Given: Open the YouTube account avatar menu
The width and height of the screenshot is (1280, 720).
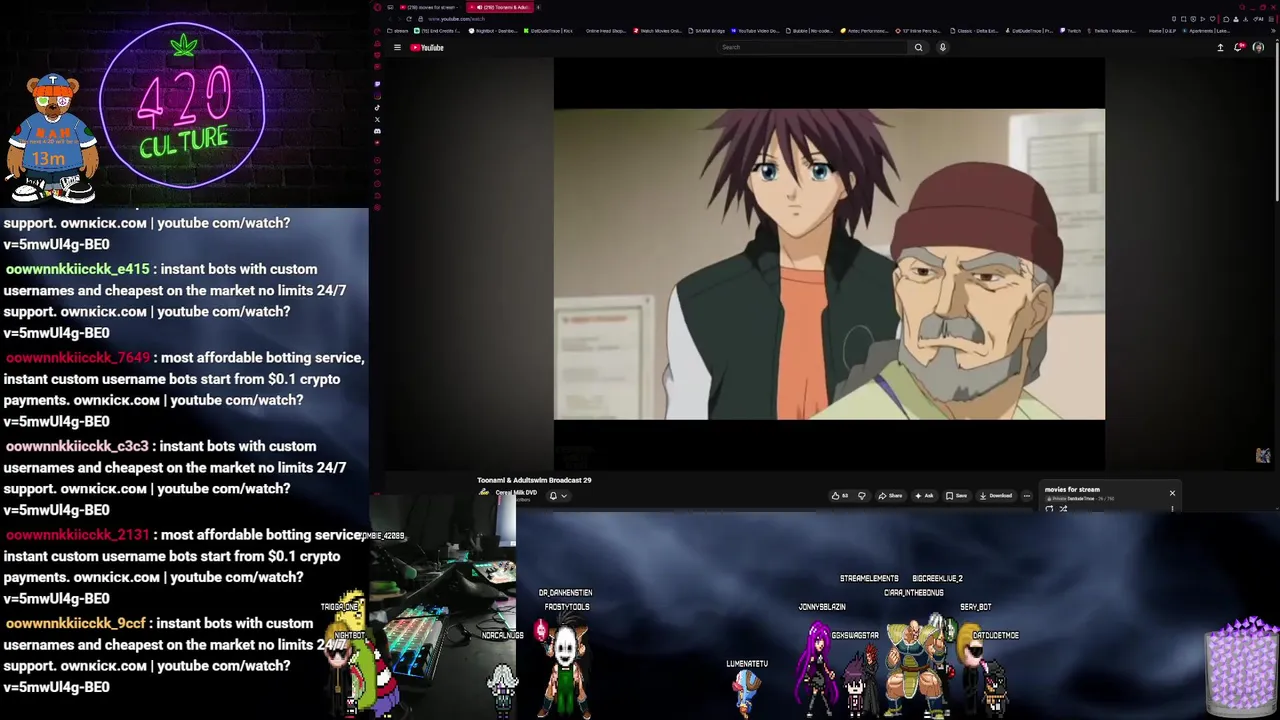Looking at the screenshot, I should pos(1258,47).
